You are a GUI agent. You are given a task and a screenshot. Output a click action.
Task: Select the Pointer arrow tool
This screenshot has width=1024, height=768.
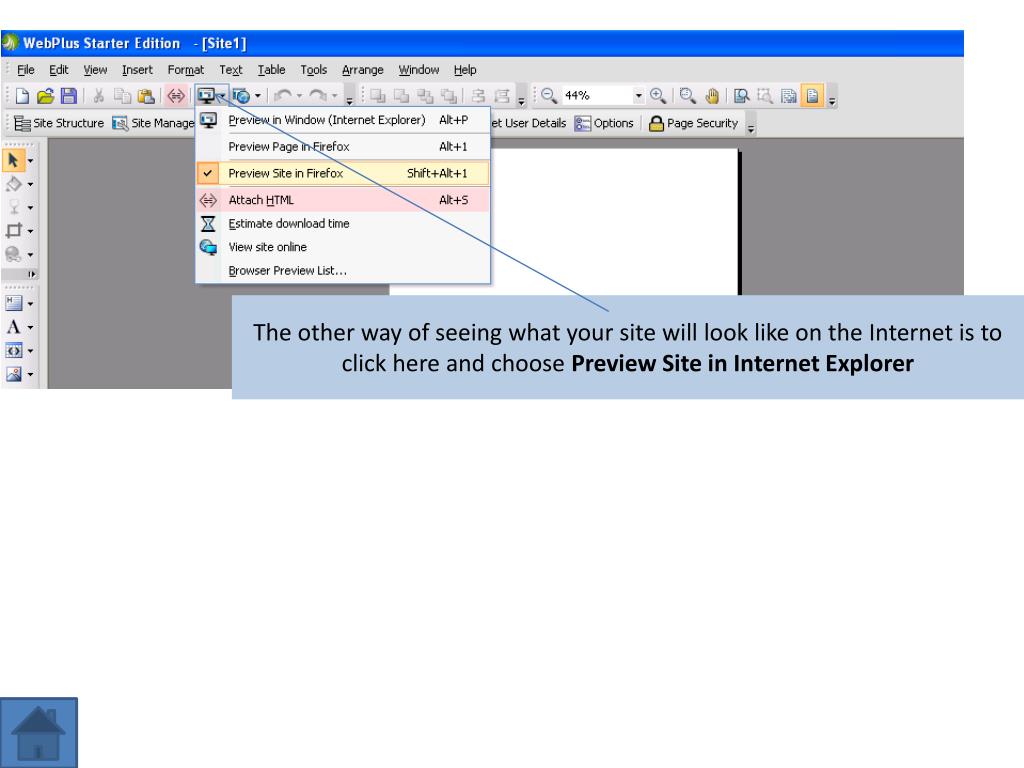(x=13, y=160)
